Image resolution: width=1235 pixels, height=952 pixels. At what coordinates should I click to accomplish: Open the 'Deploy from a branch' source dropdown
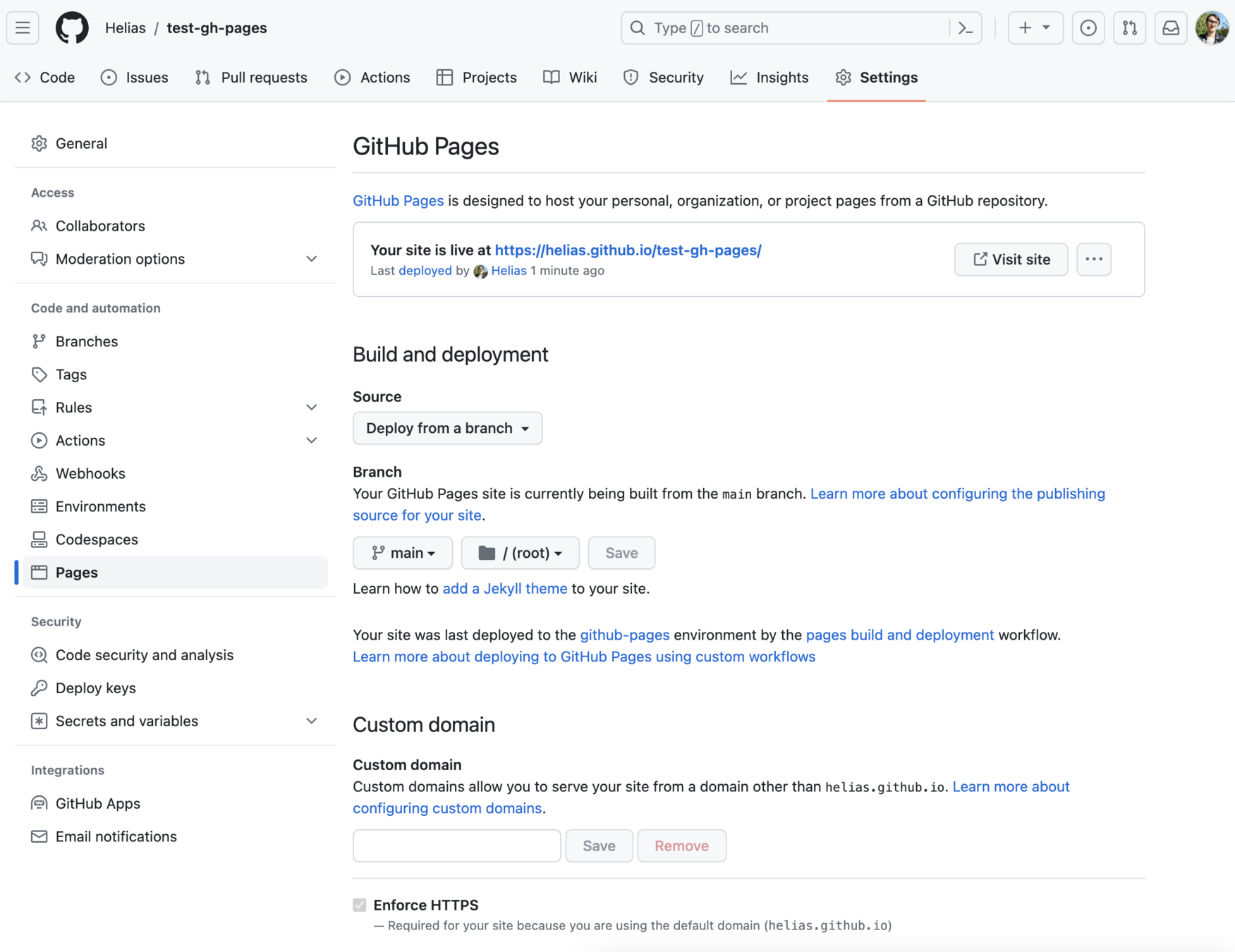click(x=447, y=428)
